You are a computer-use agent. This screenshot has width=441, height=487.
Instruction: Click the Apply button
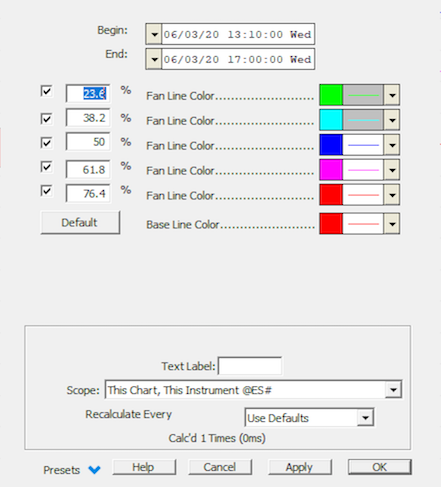[x=299, y=467]
